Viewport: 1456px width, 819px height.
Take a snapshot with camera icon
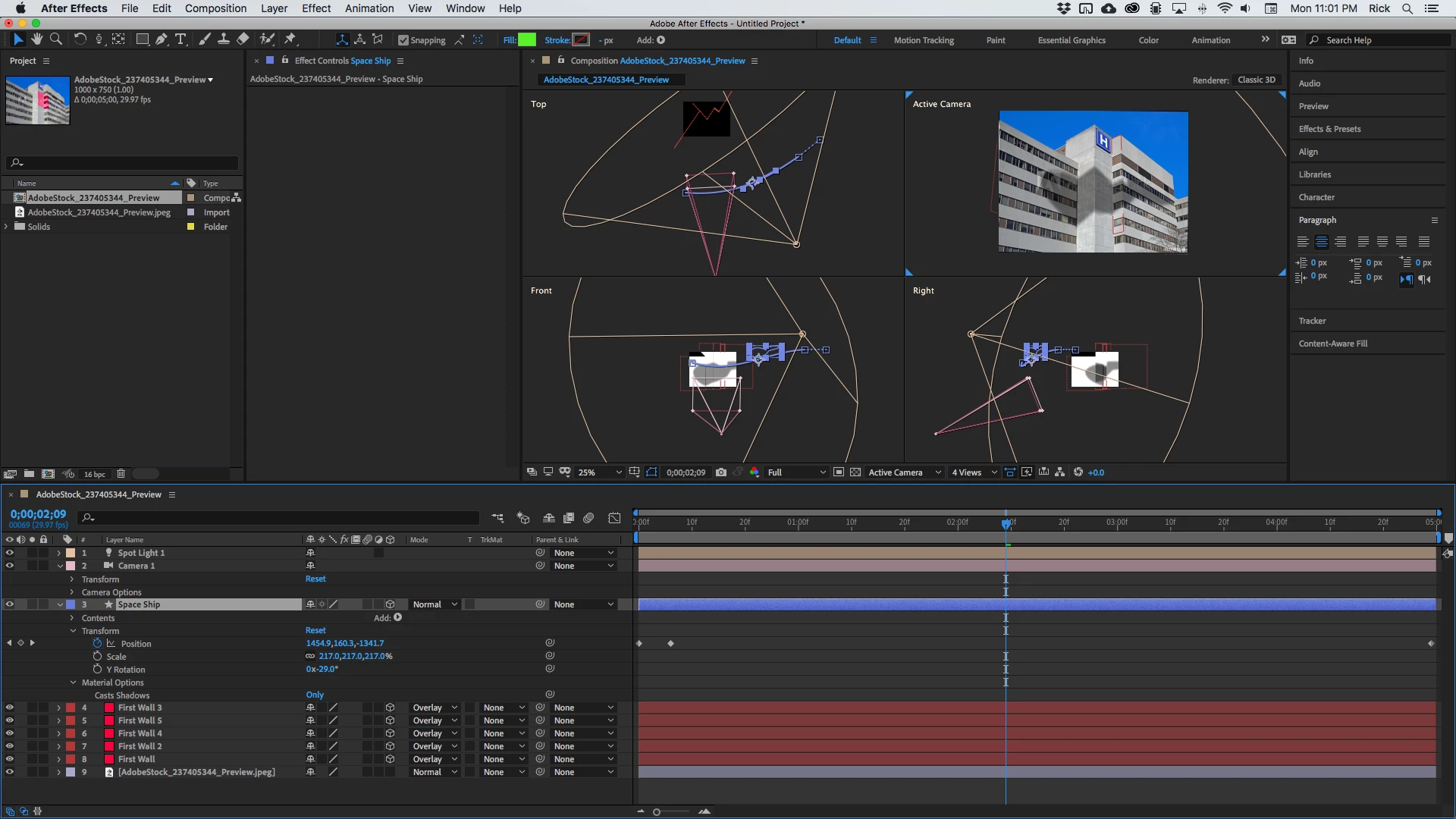(x=721, y=472)
